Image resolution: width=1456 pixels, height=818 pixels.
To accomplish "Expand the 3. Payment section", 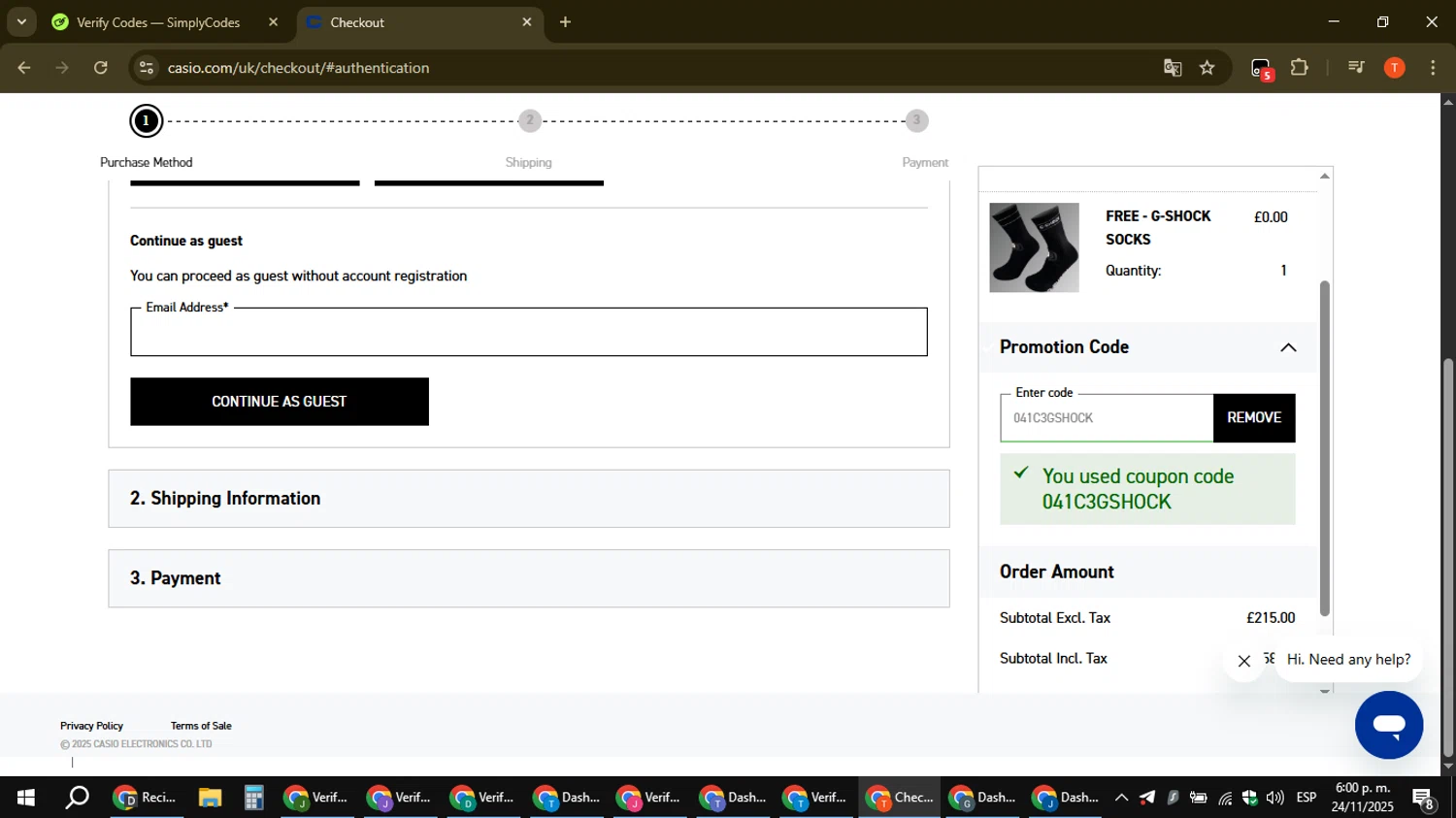I will [529, 578].
